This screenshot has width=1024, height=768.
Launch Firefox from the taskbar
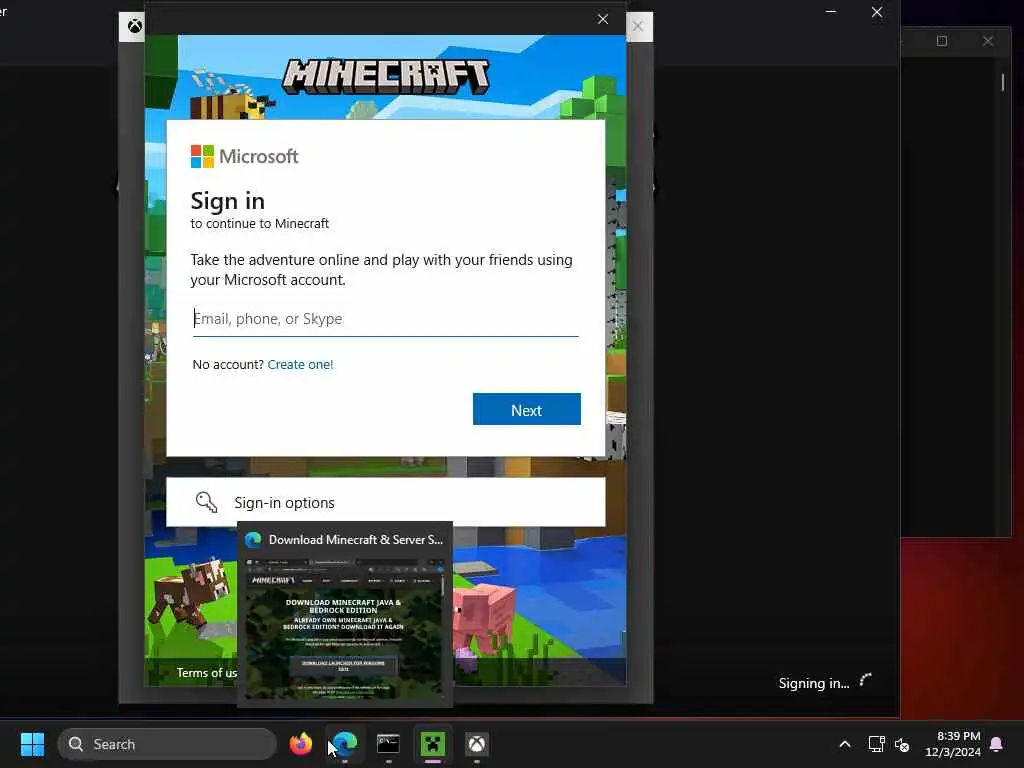tap(300, 744)
